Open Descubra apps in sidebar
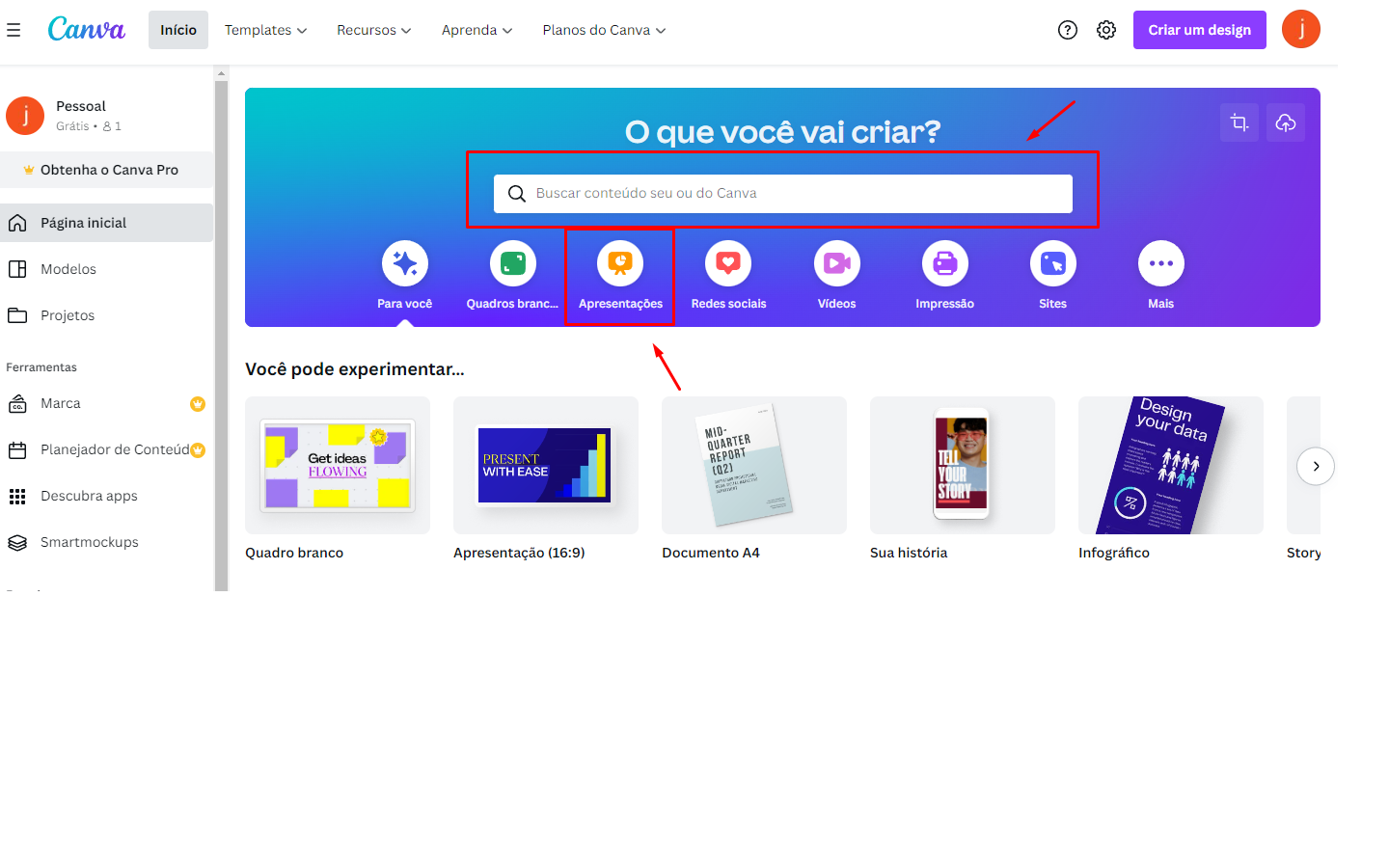This screenshot has height=868, width=1389. pyautogui.click(x=106, y=497)
